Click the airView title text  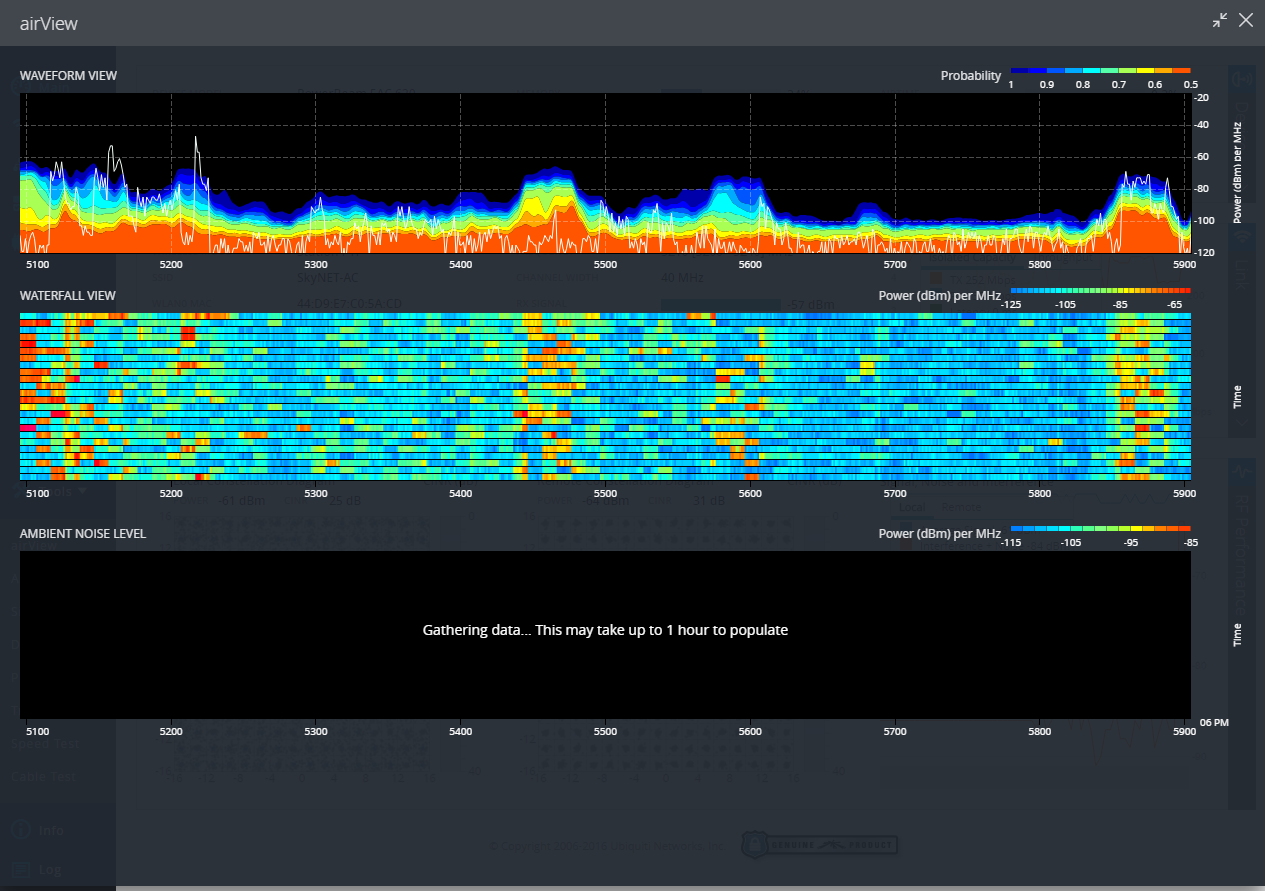pos(49,24)
